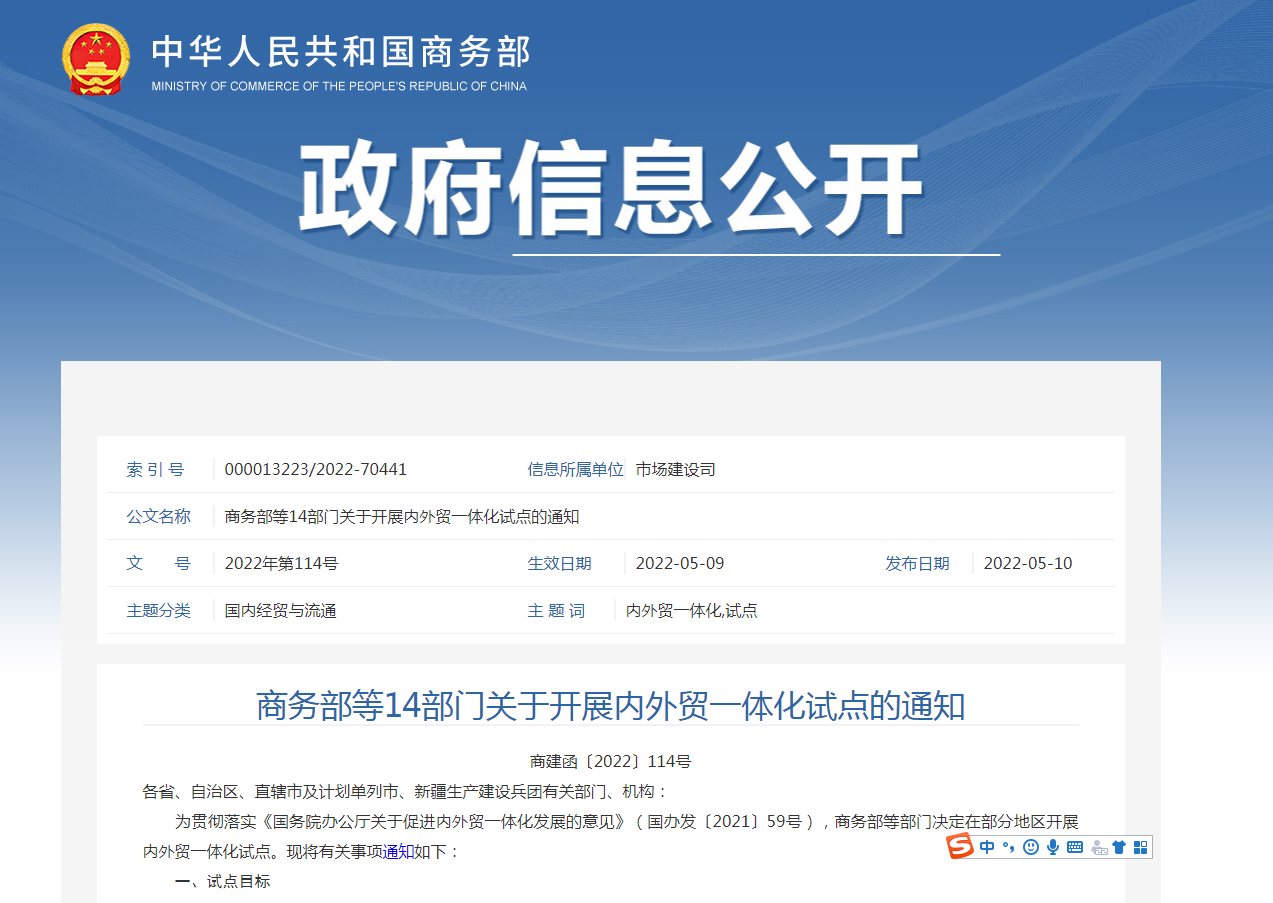Click the 通知 hyperlink in the paragraph

398,852
